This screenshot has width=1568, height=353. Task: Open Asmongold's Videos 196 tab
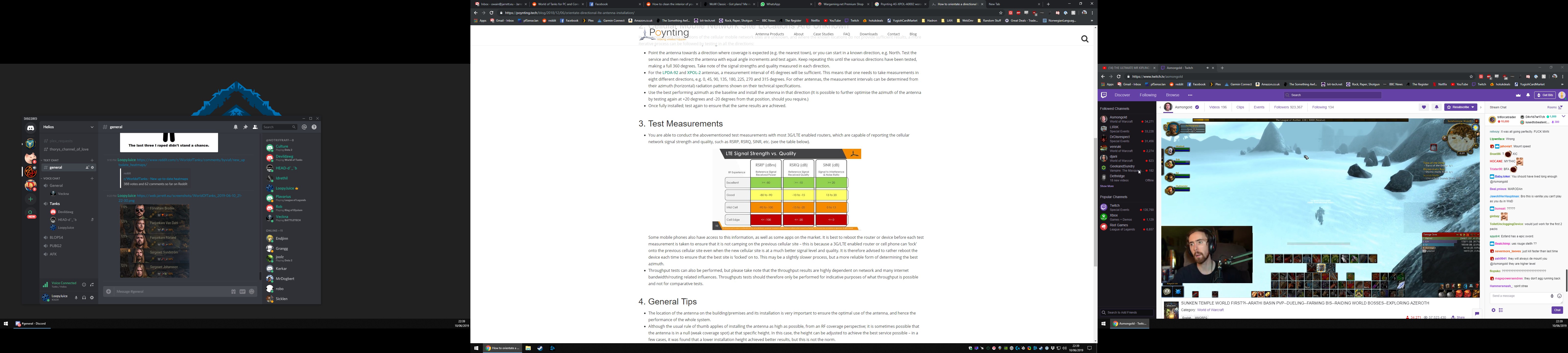(1217, 107)
